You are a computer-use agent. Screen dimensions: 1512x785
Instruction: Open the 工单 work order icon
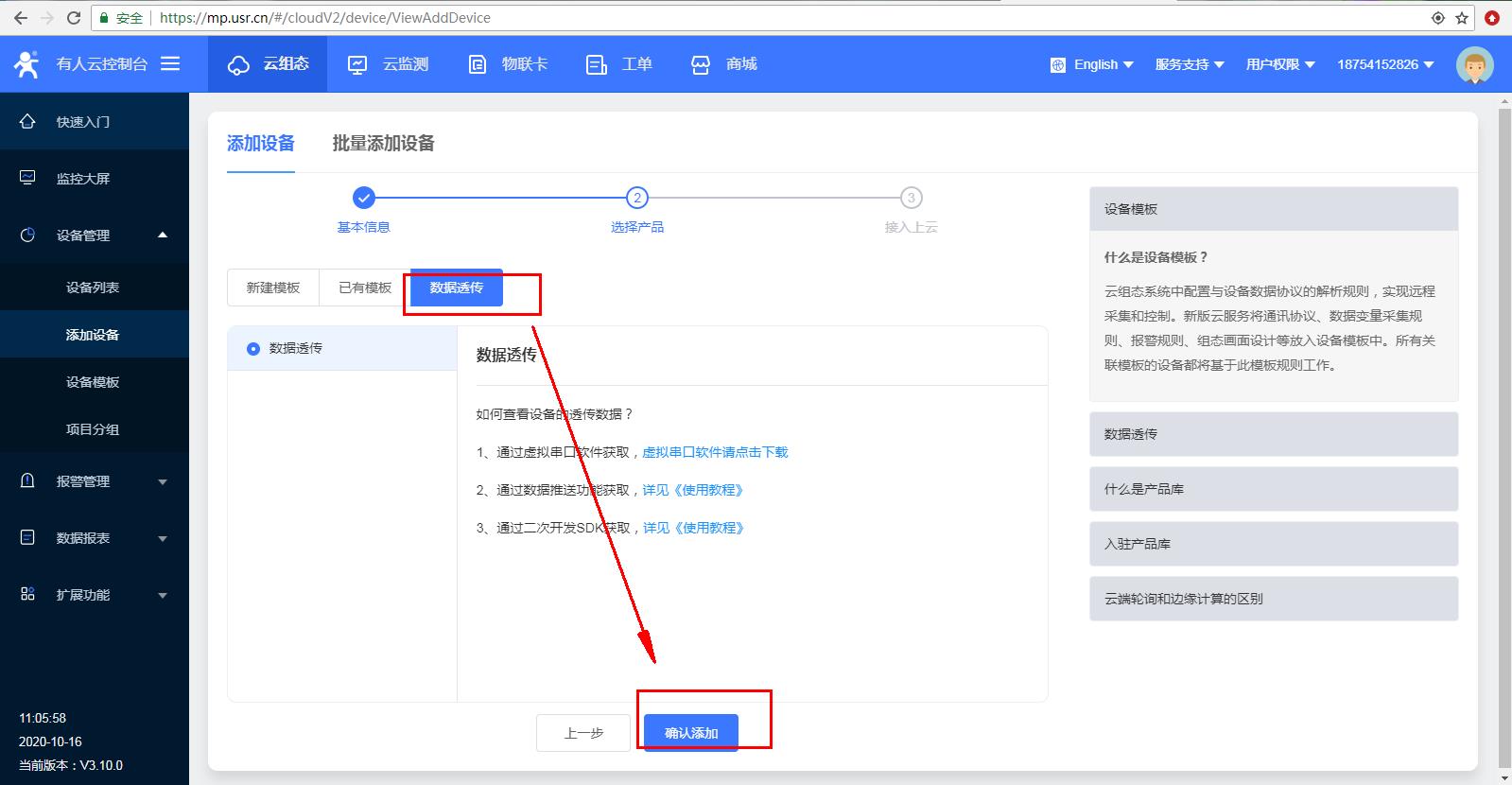click(596, 64)
